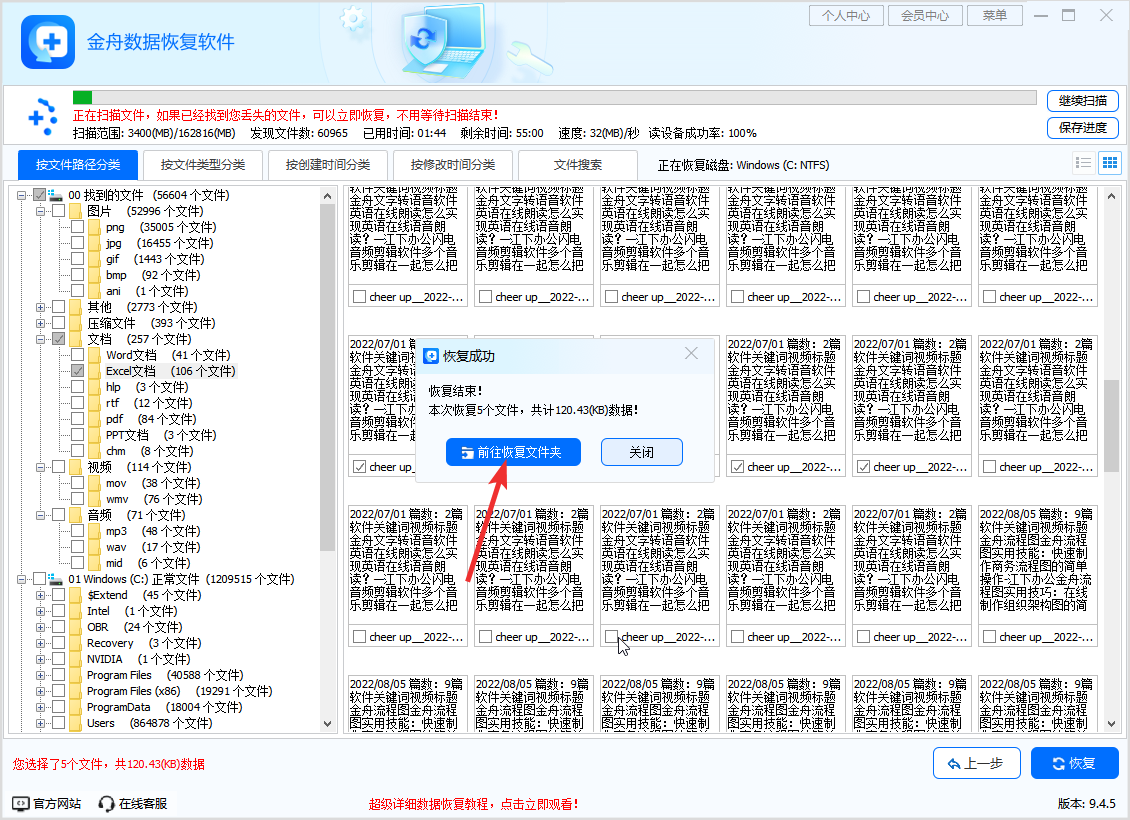The width and height of the screenshot is (1130, 820).
Task: Open the 菜单 menu
Action: pyautogui.click(x=995, y=15)
